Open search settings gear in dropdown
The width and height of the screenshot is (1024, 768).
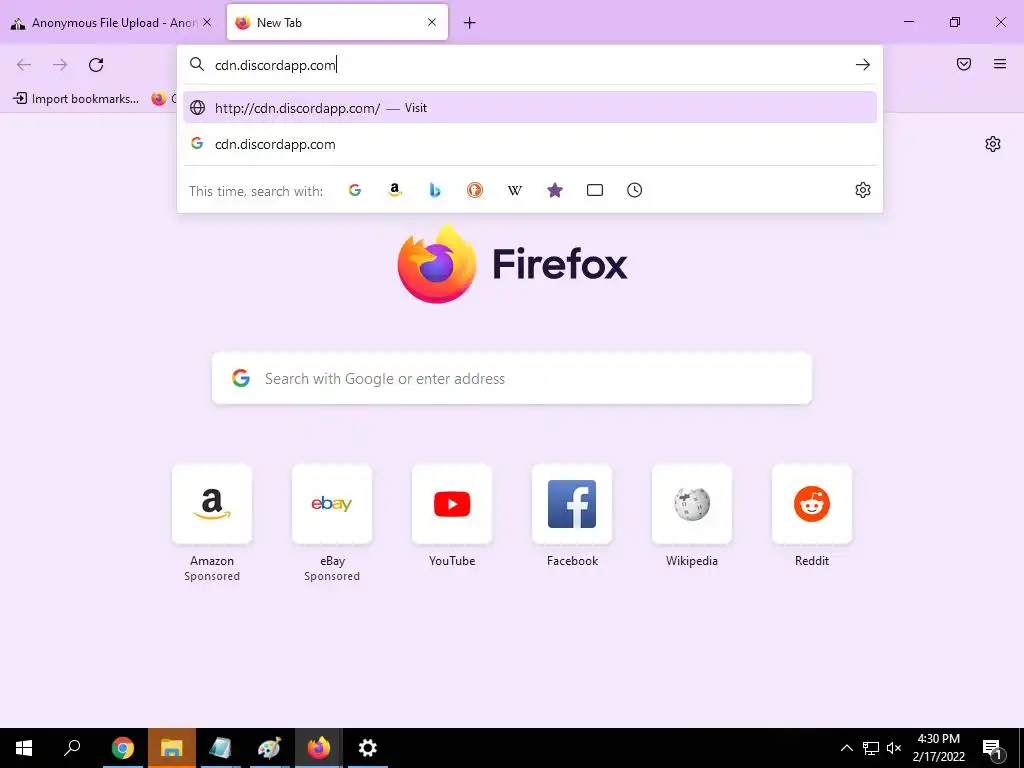pos(863,190)
